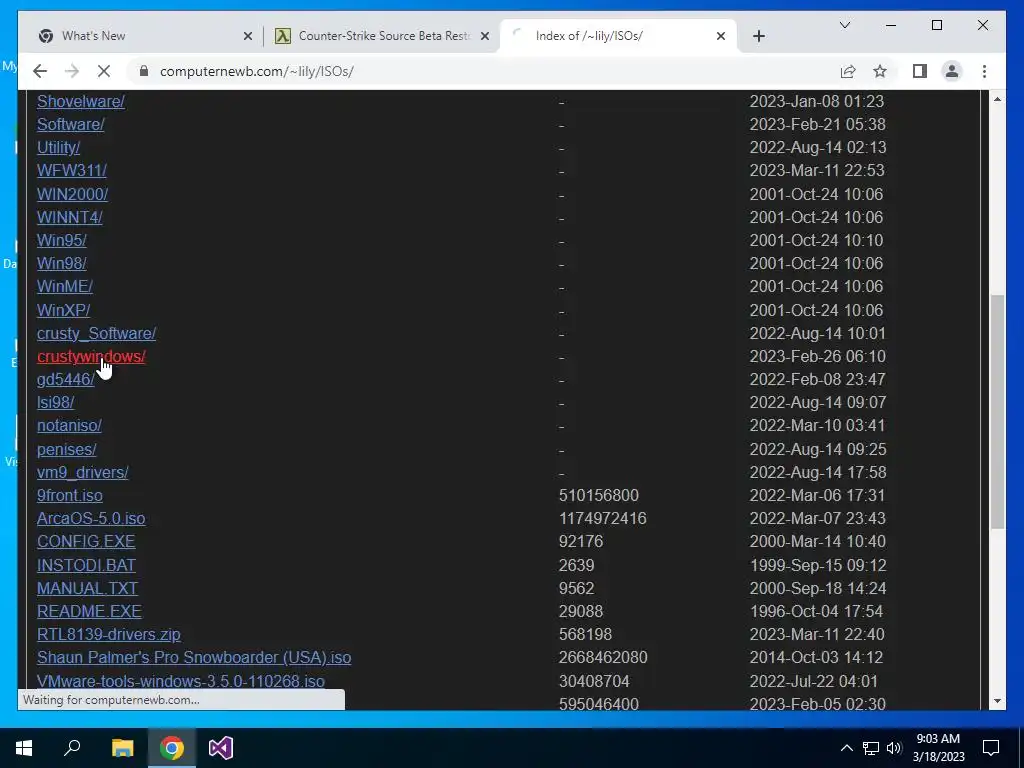Select the Index of /~lily/ISOs/ tab
The height and width of the screenshot is (768, 1024).
tap(617, 36)
